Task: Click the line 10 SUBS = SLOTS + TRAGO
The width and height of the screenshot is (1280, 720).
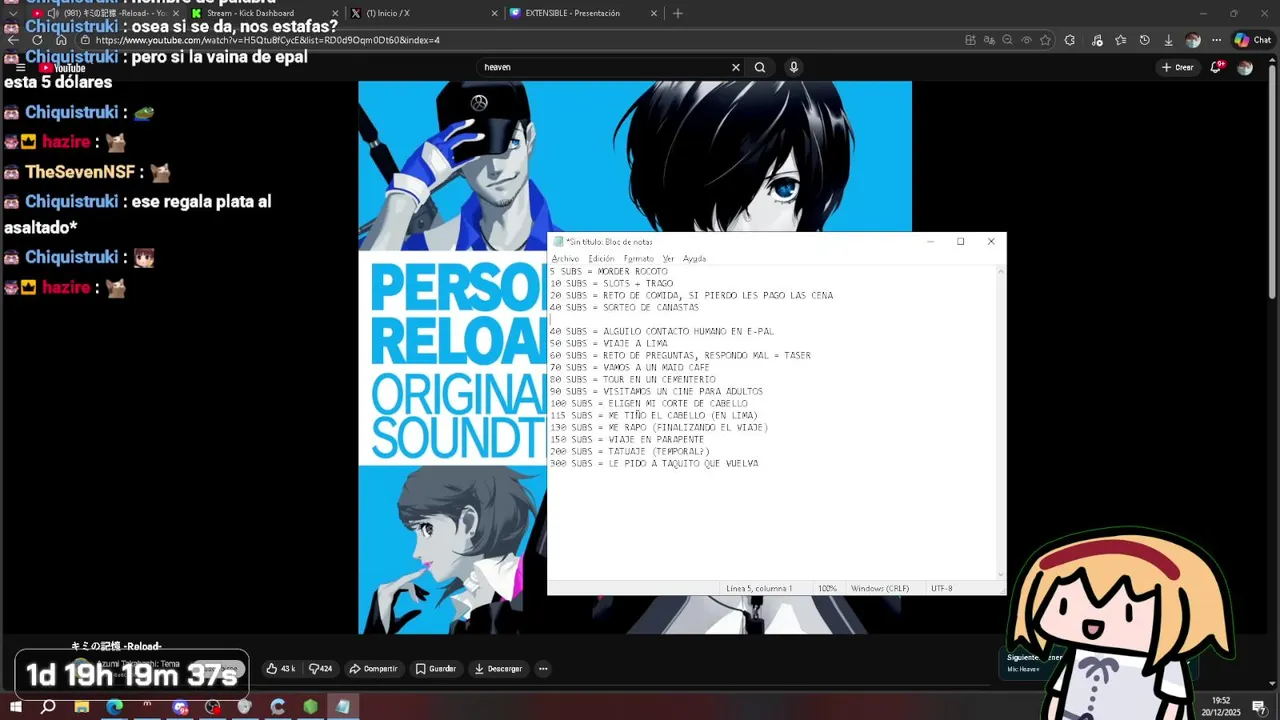Action: (x=612, y=283)
